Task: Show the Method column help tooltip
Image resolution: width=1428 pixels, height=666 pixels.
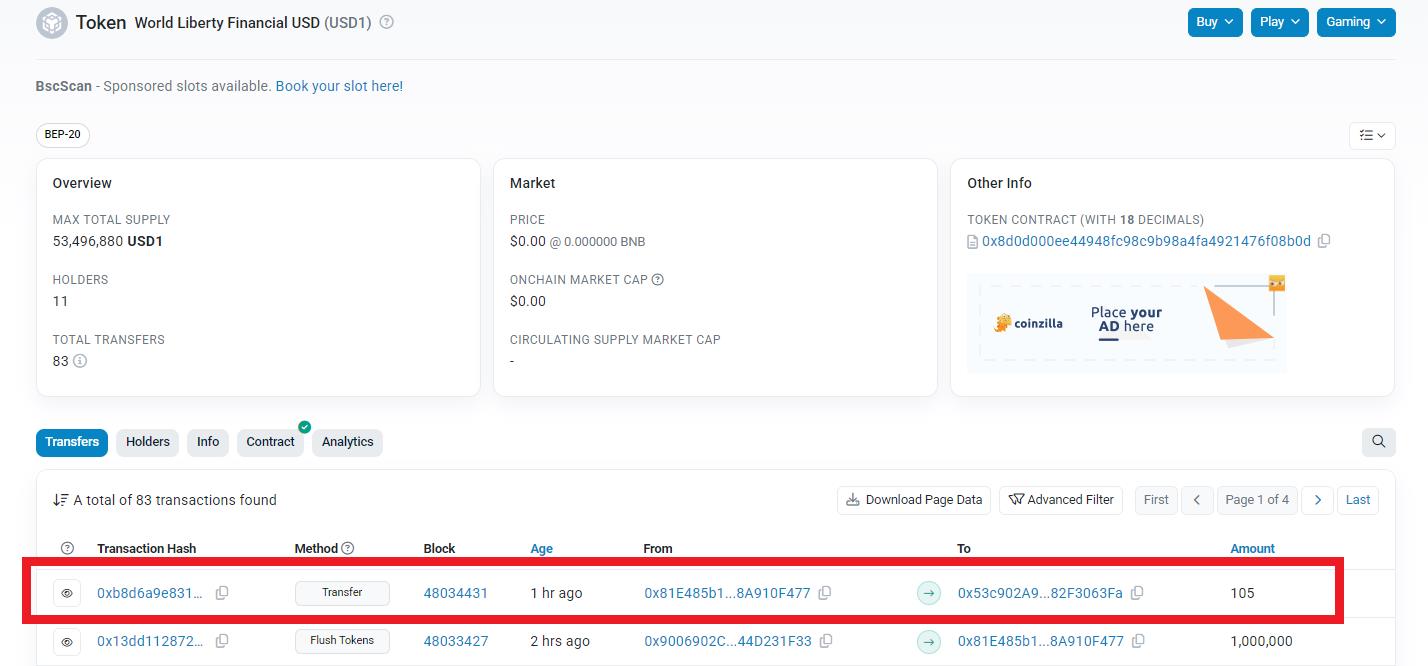Action: (348, 548)
